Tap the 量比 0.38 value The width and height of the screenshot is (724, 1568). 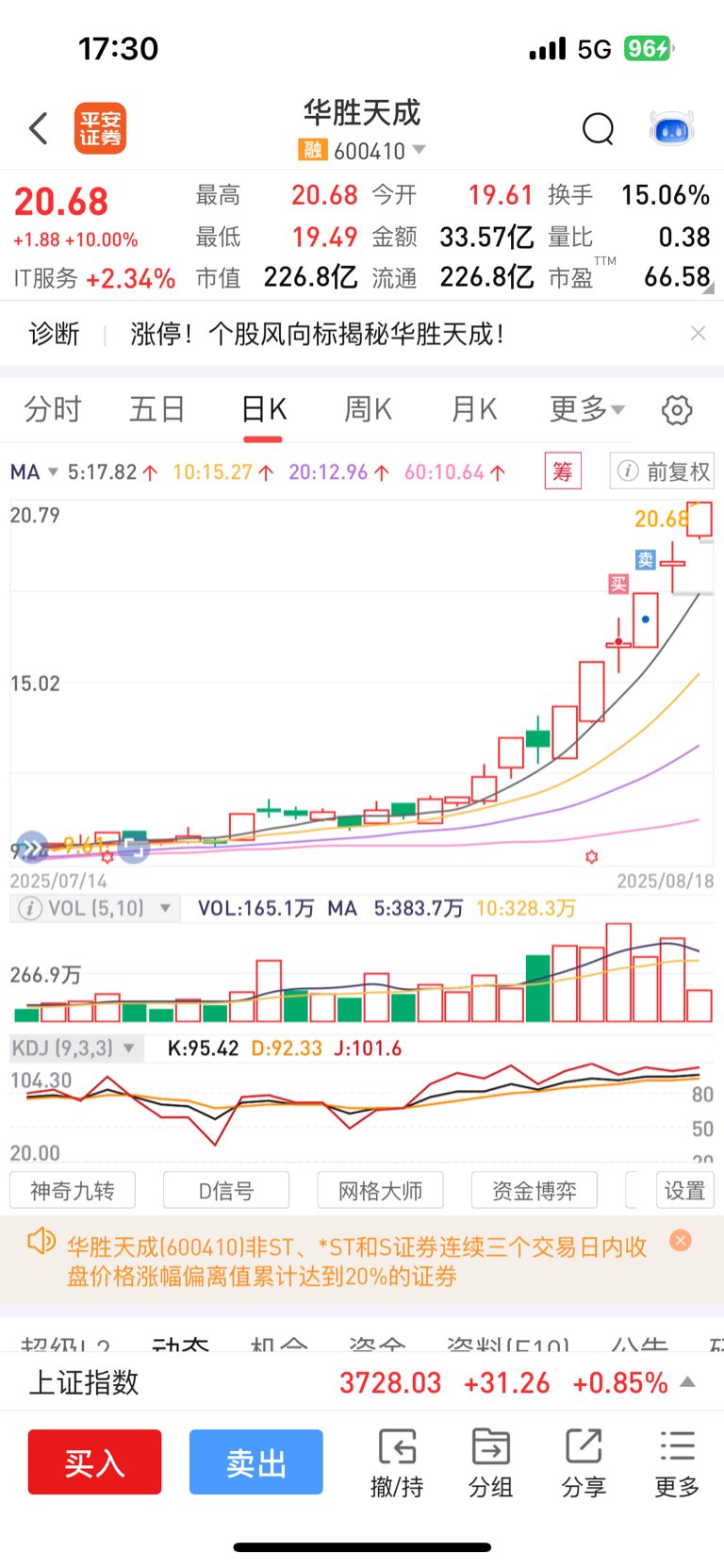684,237
